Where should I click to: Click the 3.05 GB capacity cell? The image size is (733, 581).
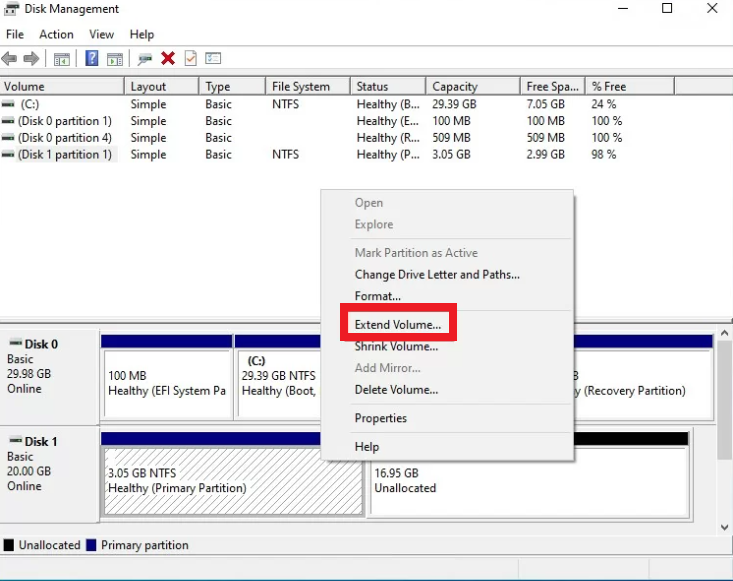point(451,154)
